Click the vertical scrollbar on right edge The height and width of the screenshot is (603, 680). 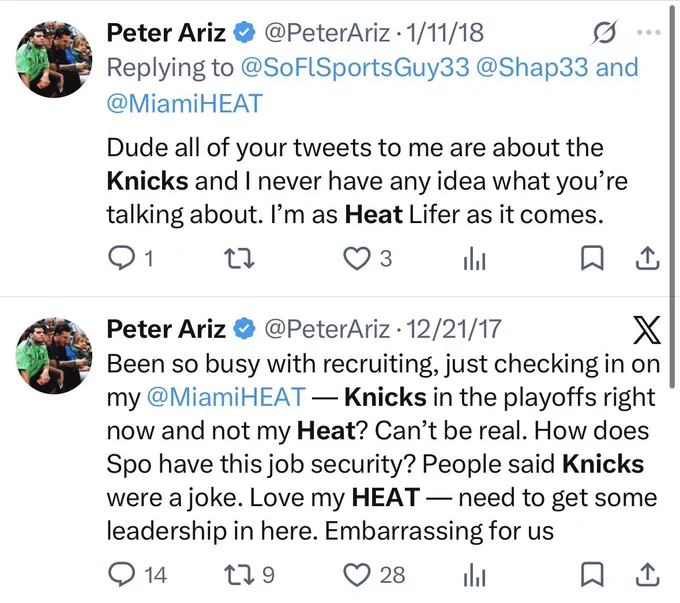(672, 195)
